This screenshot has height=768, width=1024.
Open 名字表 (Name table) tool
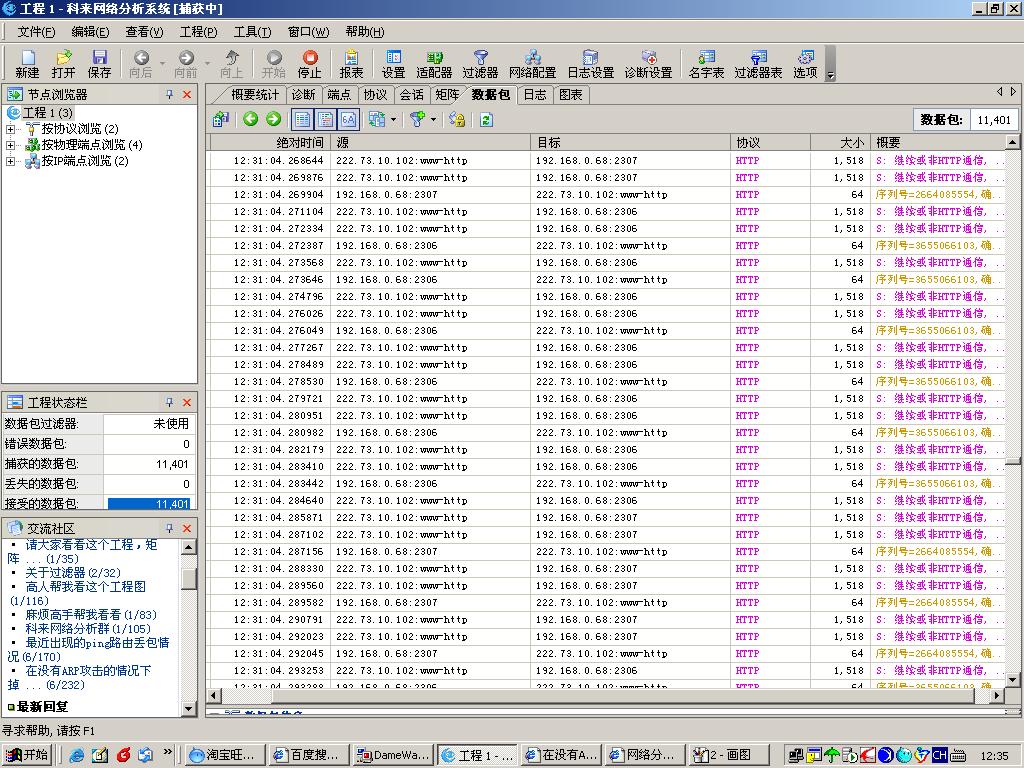pyautogui.click(x=706, y=64)
